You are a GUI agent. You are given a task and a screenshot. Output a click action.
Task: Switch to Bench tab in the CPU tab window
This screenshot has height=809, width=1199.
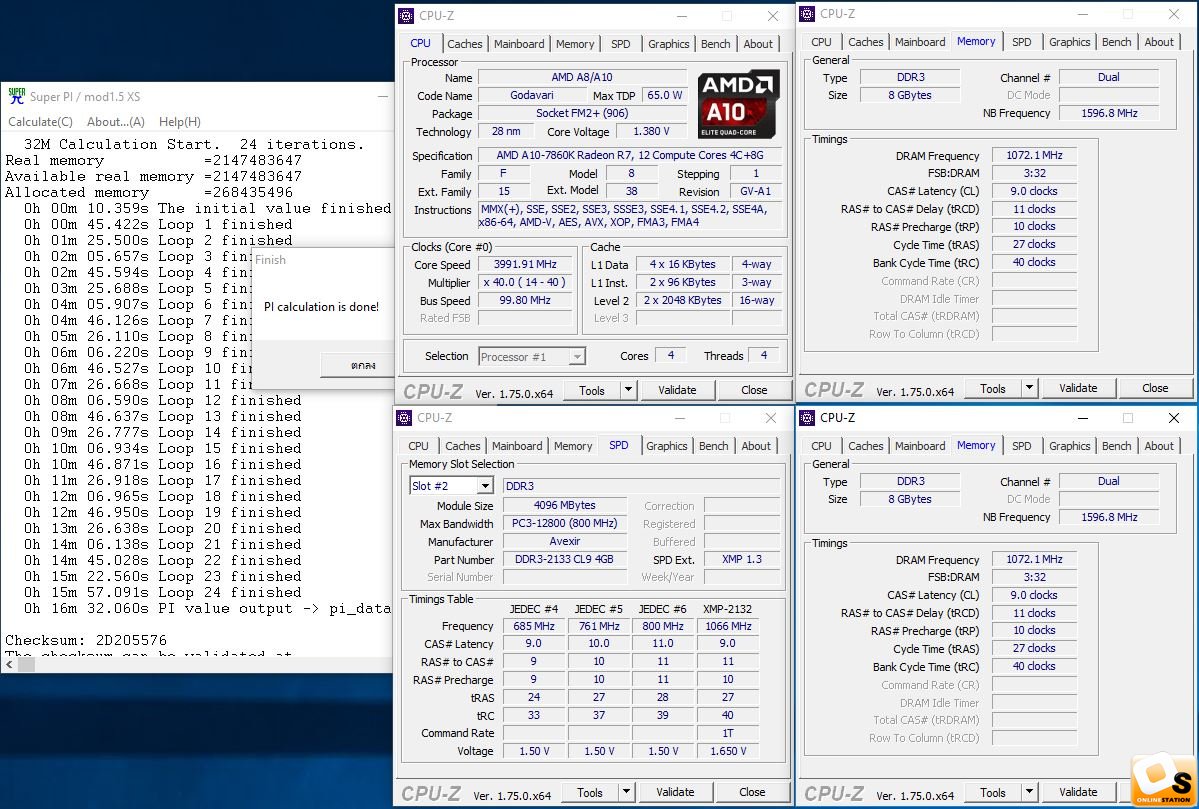[716, 44]
